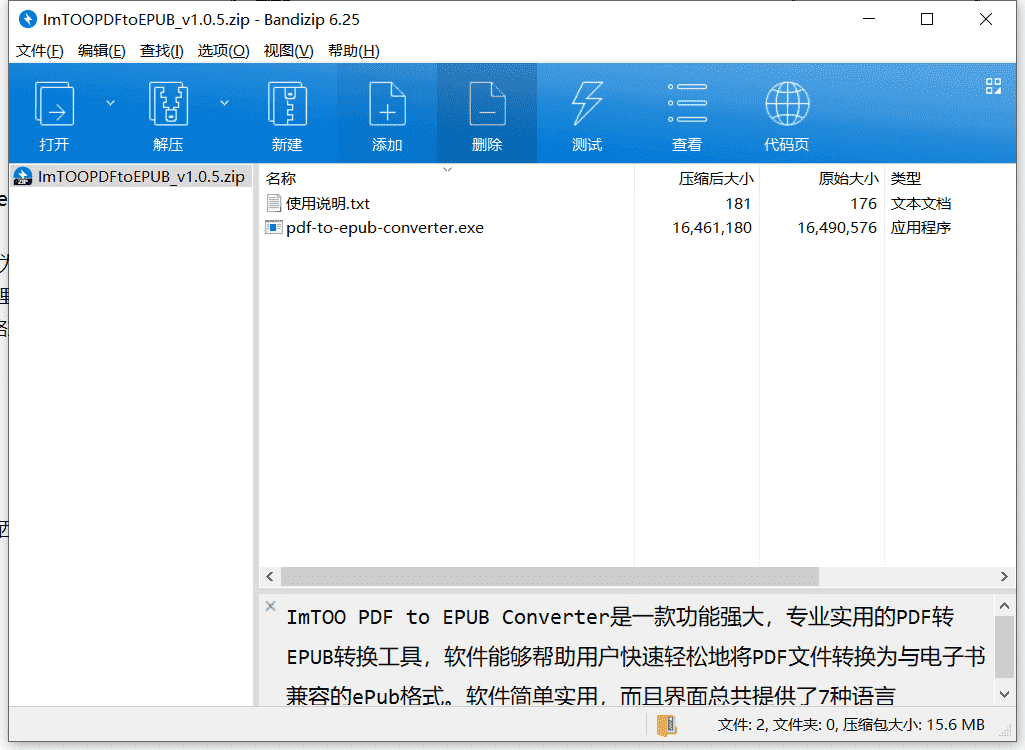Click the toolbar customize grid icon
The image size is (1025, 750).
point(993,86)
